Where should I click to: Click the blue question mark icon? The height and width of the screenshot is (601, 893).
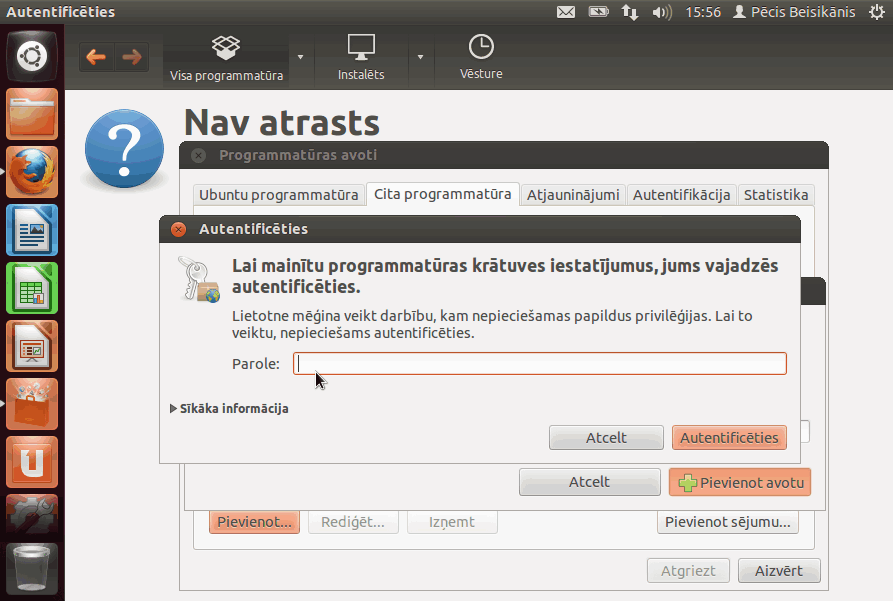[x=124, y=149]
